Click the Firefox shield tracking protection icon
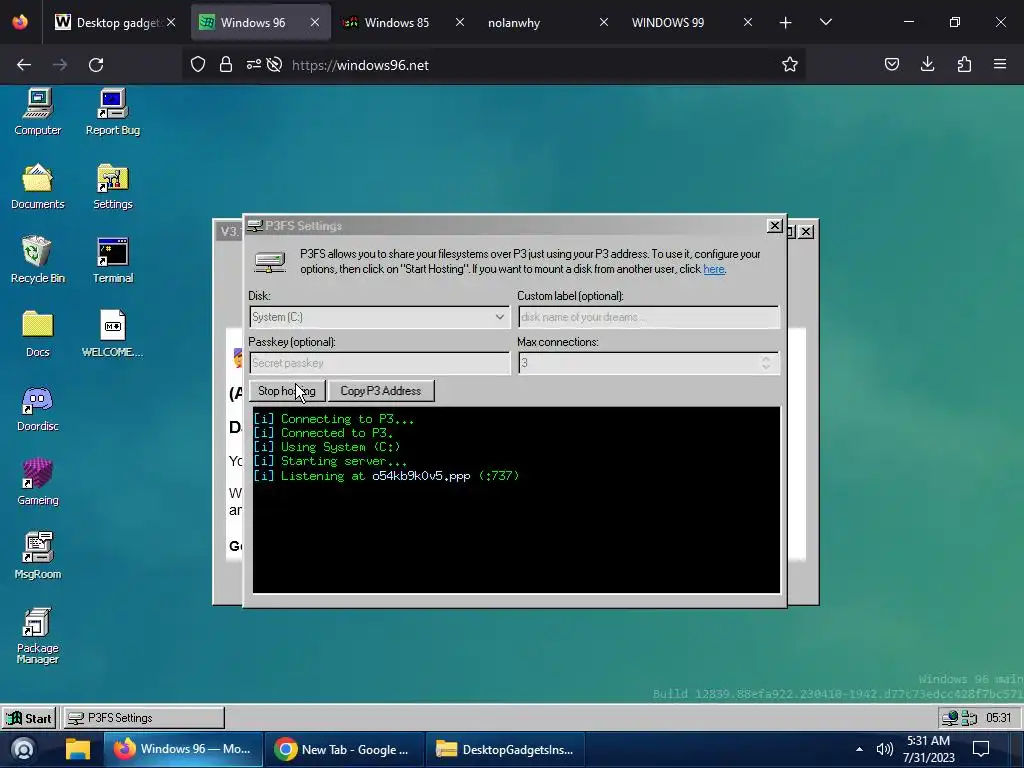Image resolution: width=1024 pixels, height=768 pixels. pos(198,65)
